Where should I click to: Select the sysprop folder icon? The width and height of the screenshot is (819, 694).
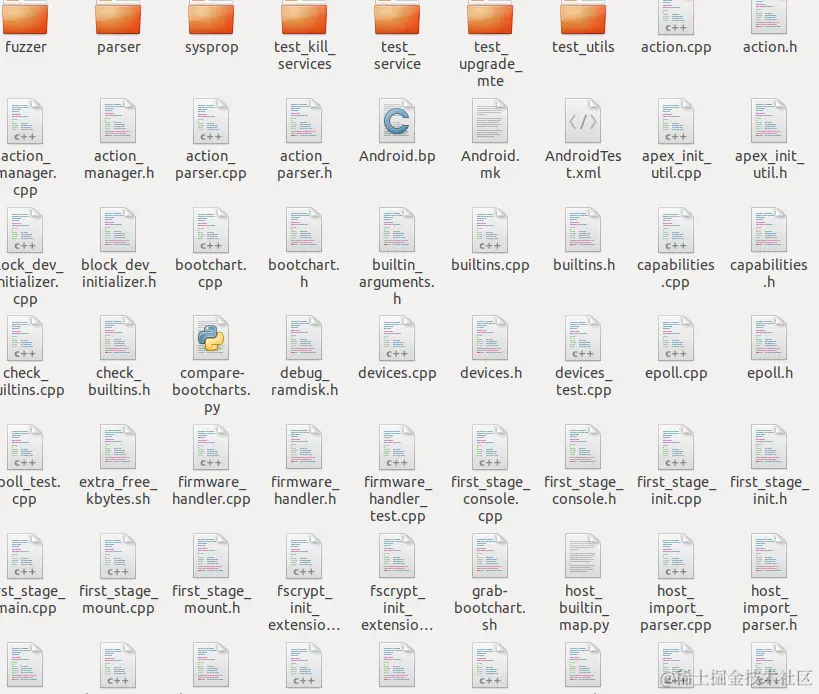(211, 17)
